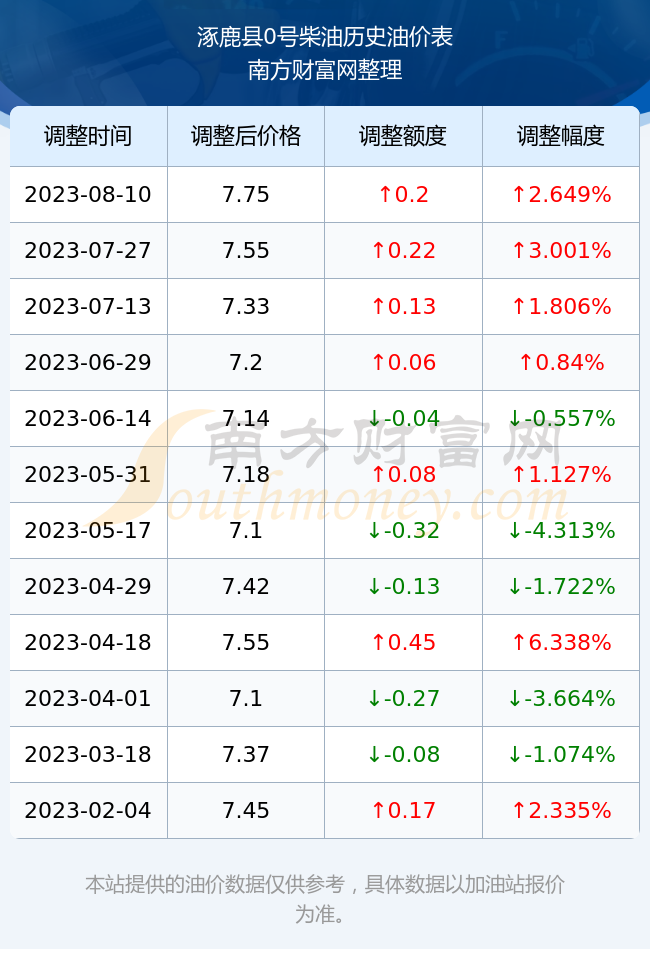
Task: Click the 调整时间 column header
Action: (88, 136)
